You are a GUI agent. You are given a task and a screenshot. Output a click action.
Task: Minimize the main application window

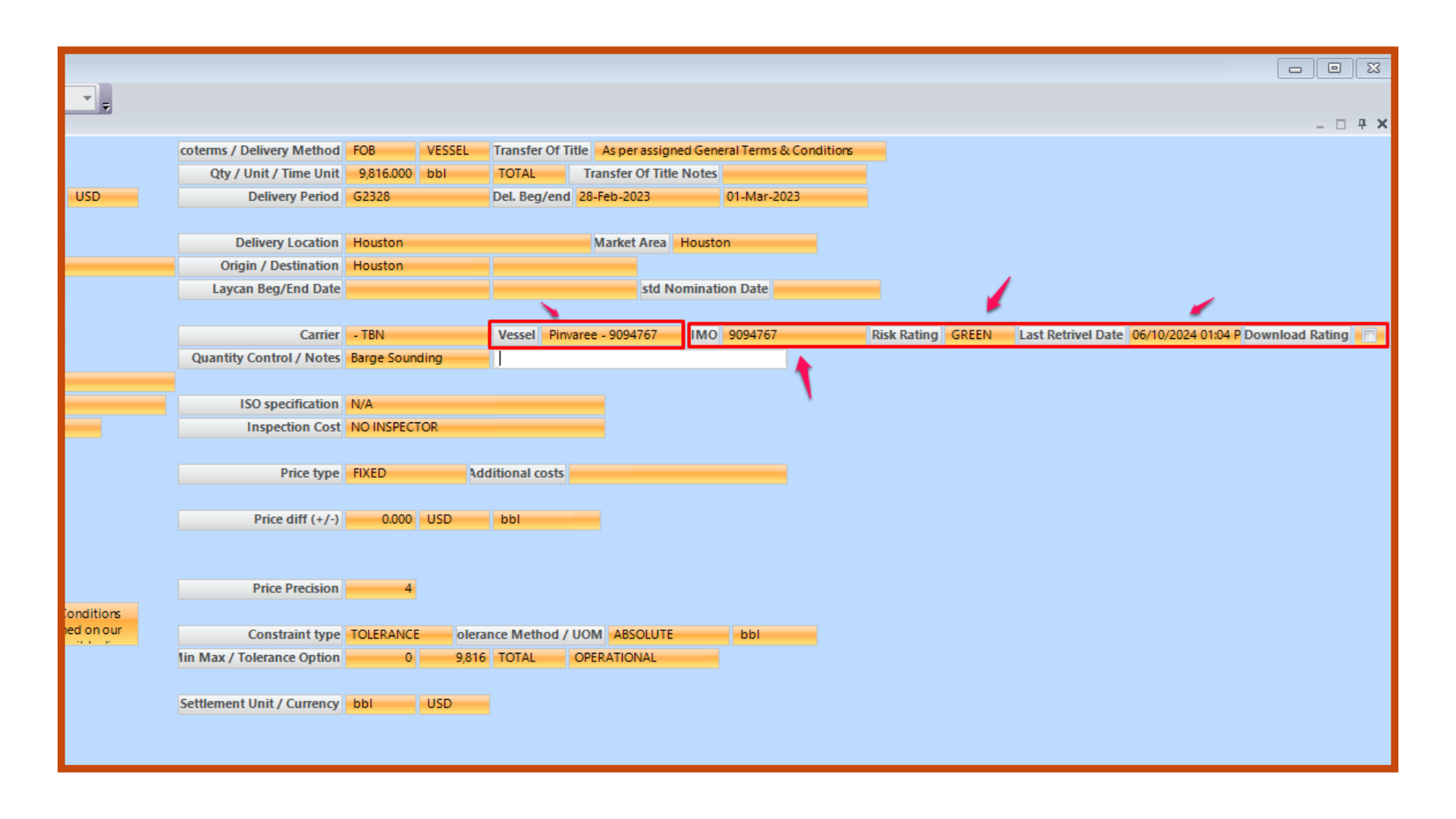click(1295, 69)
